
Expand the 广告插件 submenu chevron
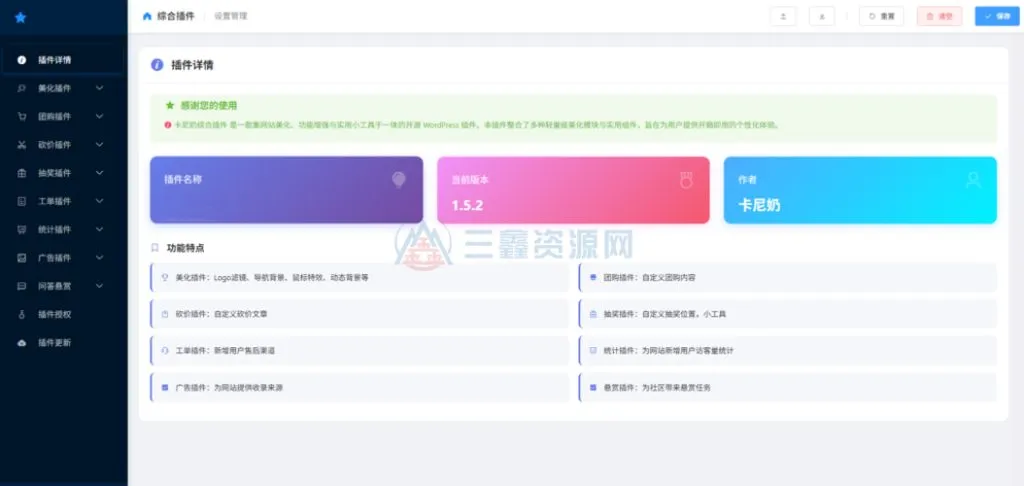coord(99,258)
